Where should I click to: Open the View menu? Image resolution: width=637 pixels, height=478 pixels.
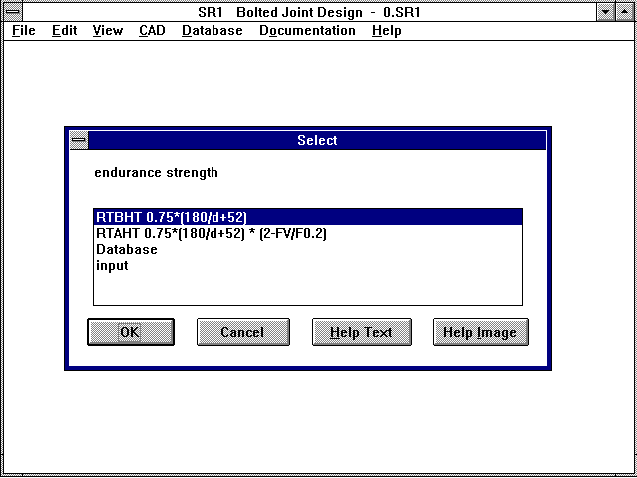pyautogui.click(x=107, y=31)
